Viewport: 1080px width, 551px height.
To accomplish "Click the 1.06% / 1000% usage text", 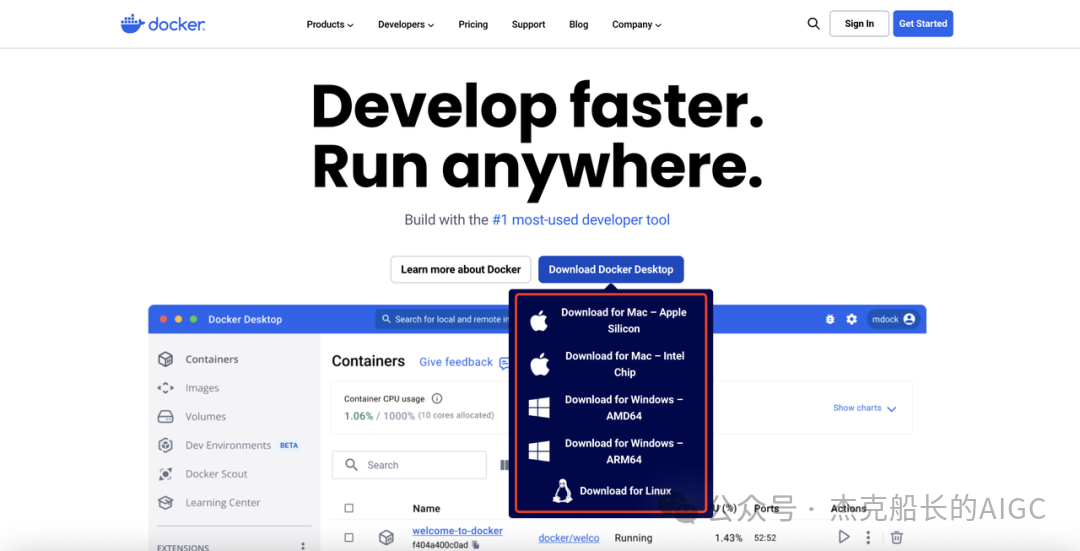I will coord(380,416).
